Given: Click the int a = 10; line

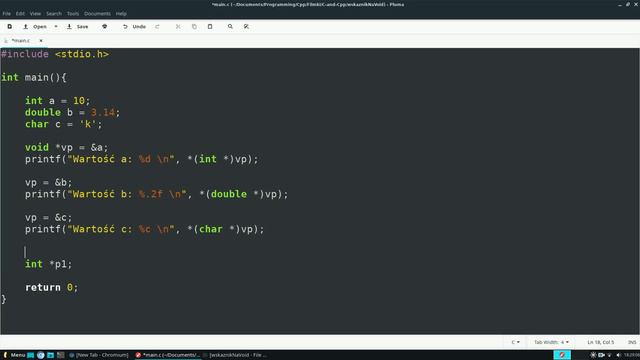Looking at the screenshot, I should [57, 101].
